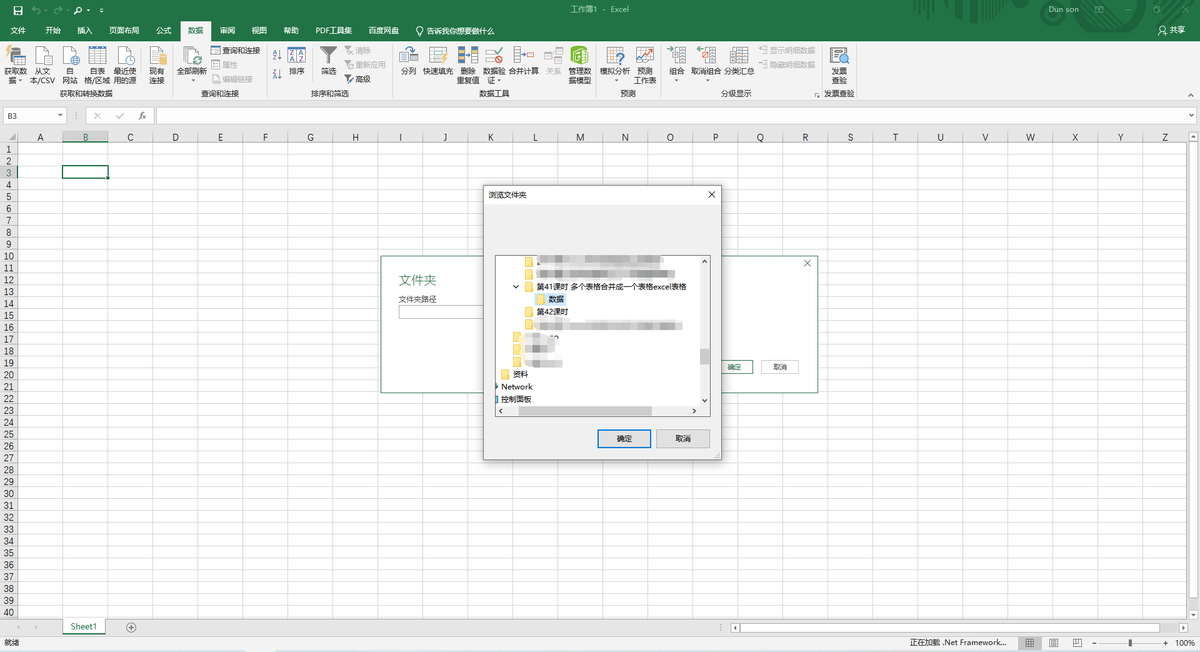The width and height of the screenshot is (1200, 652).
Task: Click the 分类汇总 subtotal icon
Action: click(739, 57)
